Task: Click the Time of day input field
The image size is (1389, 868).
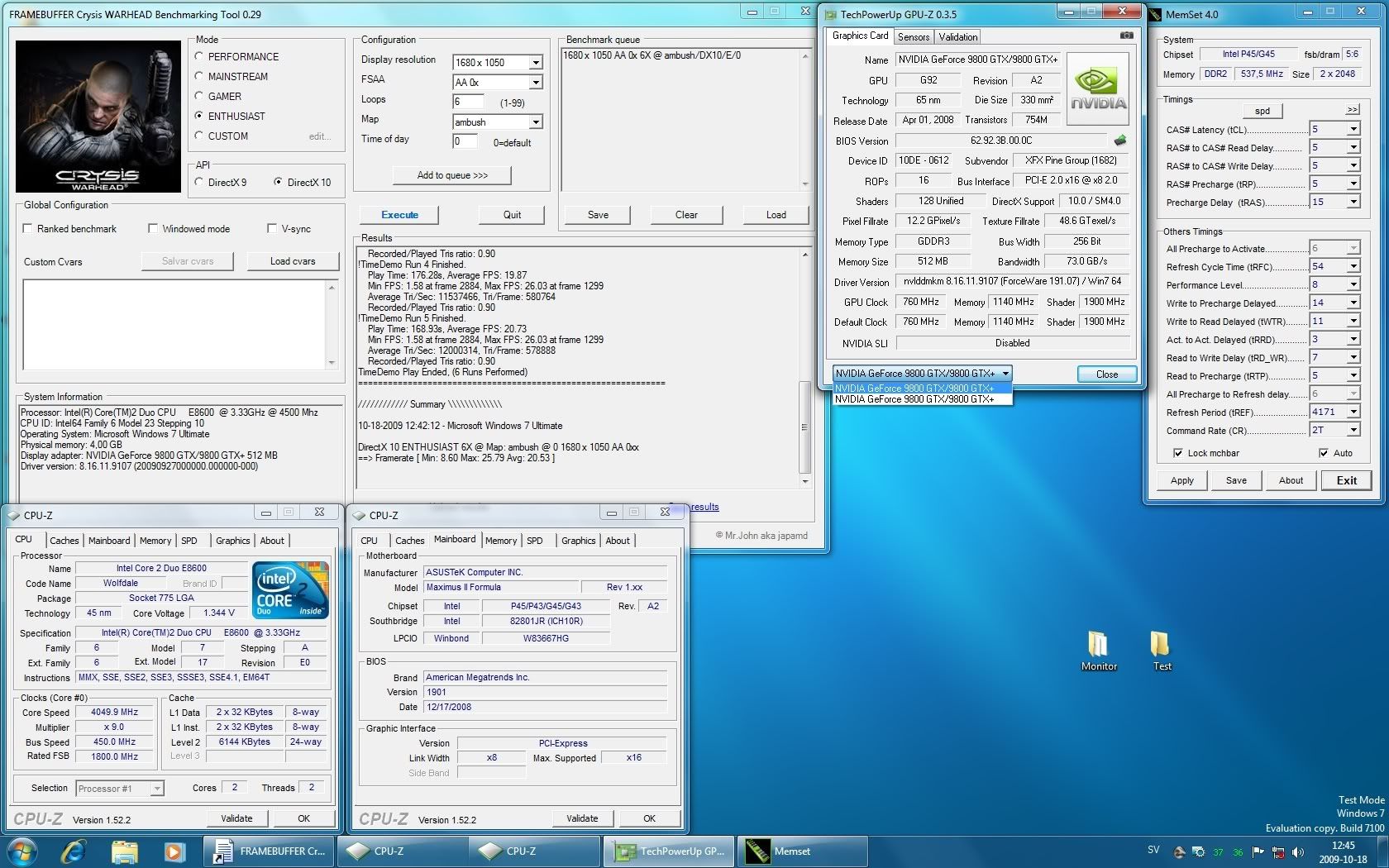Action: point(465,141)
